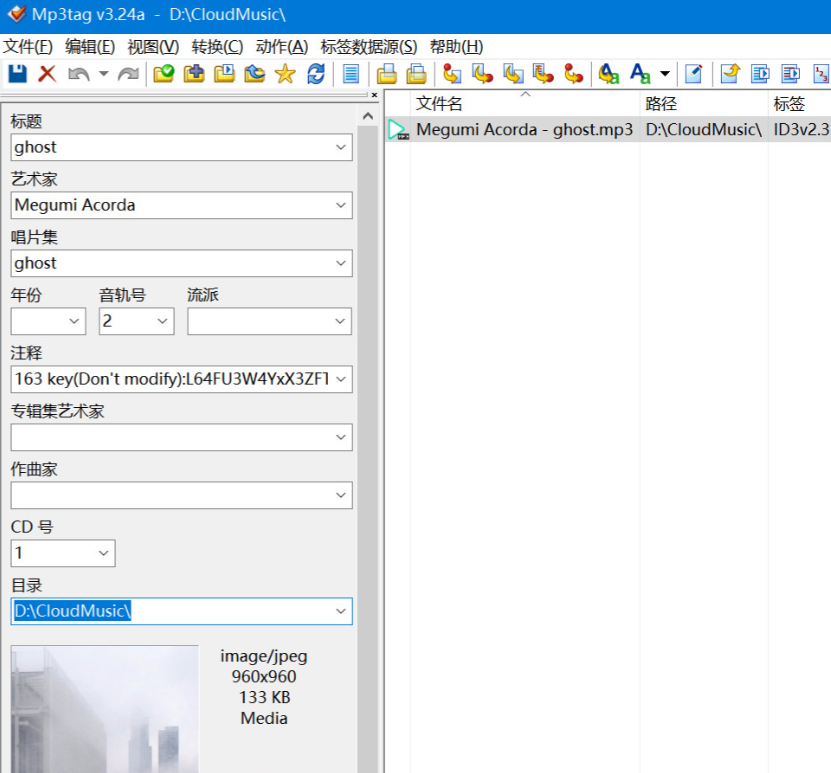The image size is (831, 773).
Task: Export tags using yellow arrow icon
Action: point(730,74)
